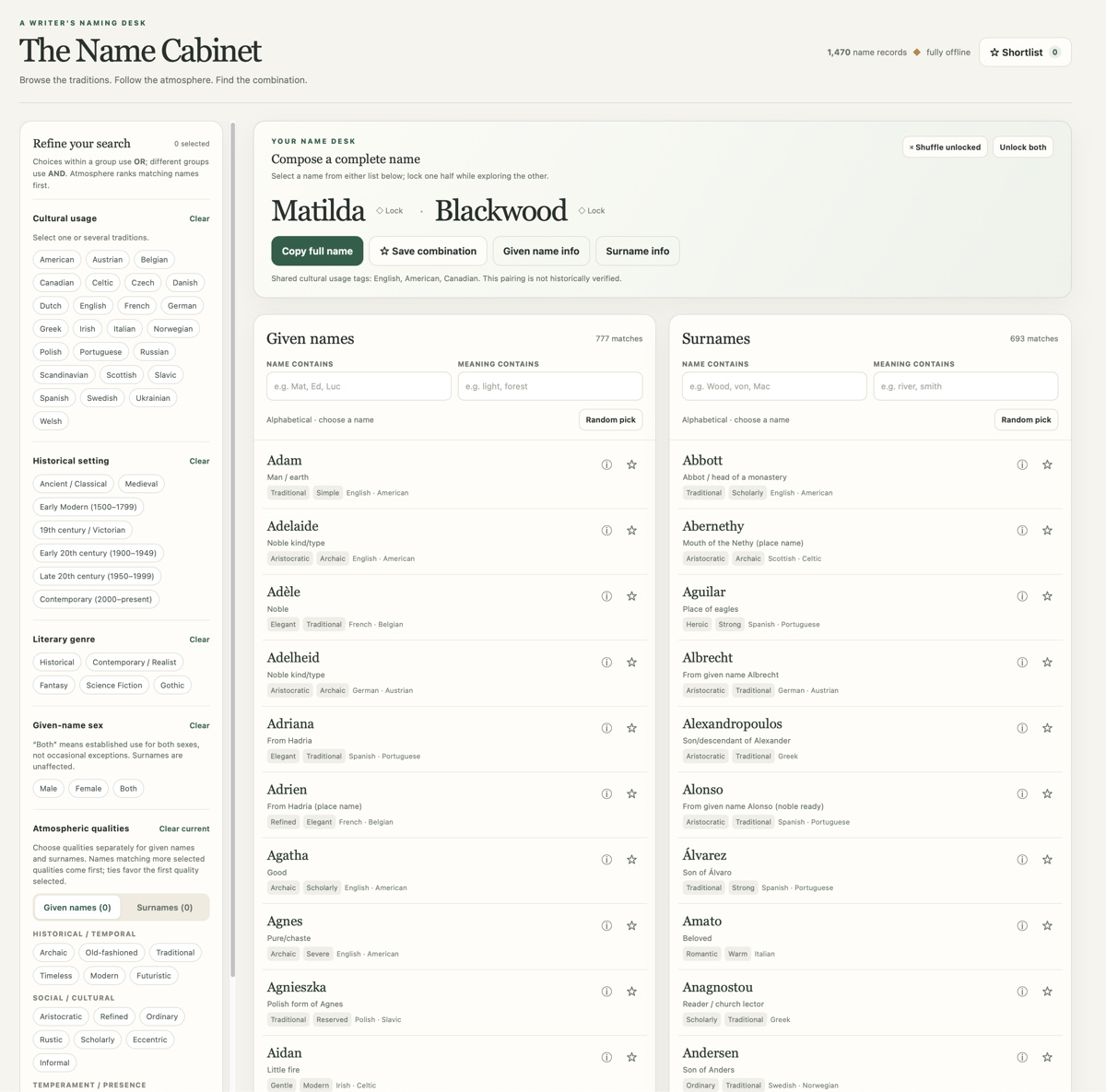Lock the surname Blackwood
Viewport: 1106px width, 1092px height.
pos(592,211)
